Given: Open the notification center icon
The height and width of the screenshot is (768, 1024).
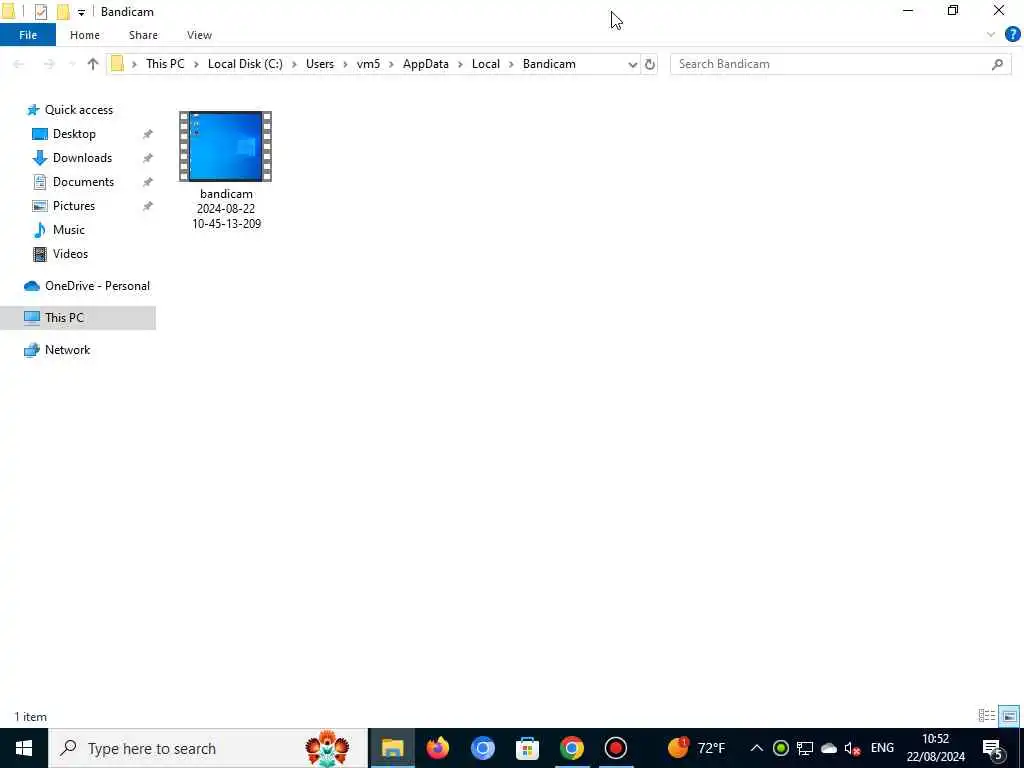Looking at the screenshot, I should tap(993, 749).
